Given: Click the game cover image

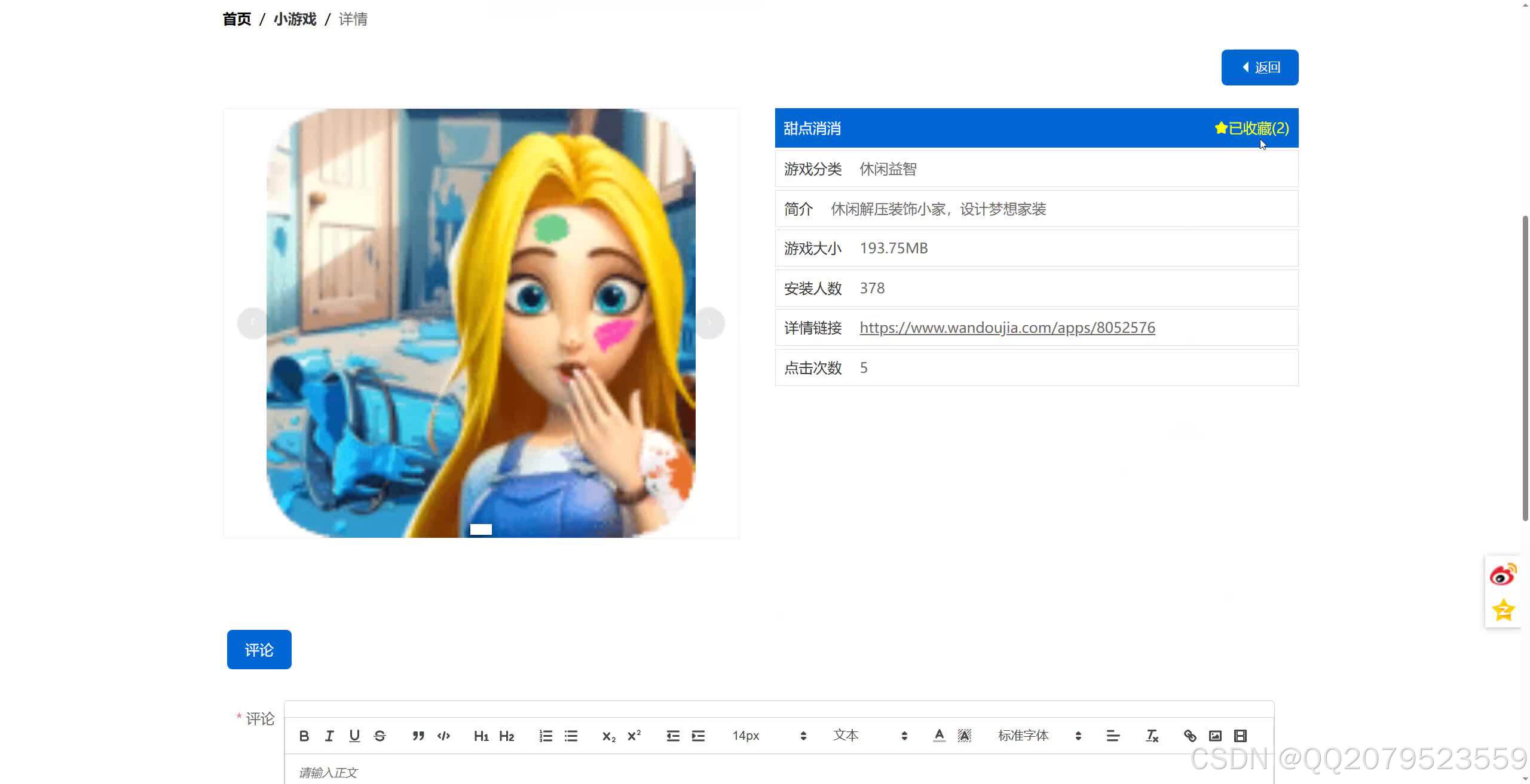Looking at the screenshot, I should 481,323.
